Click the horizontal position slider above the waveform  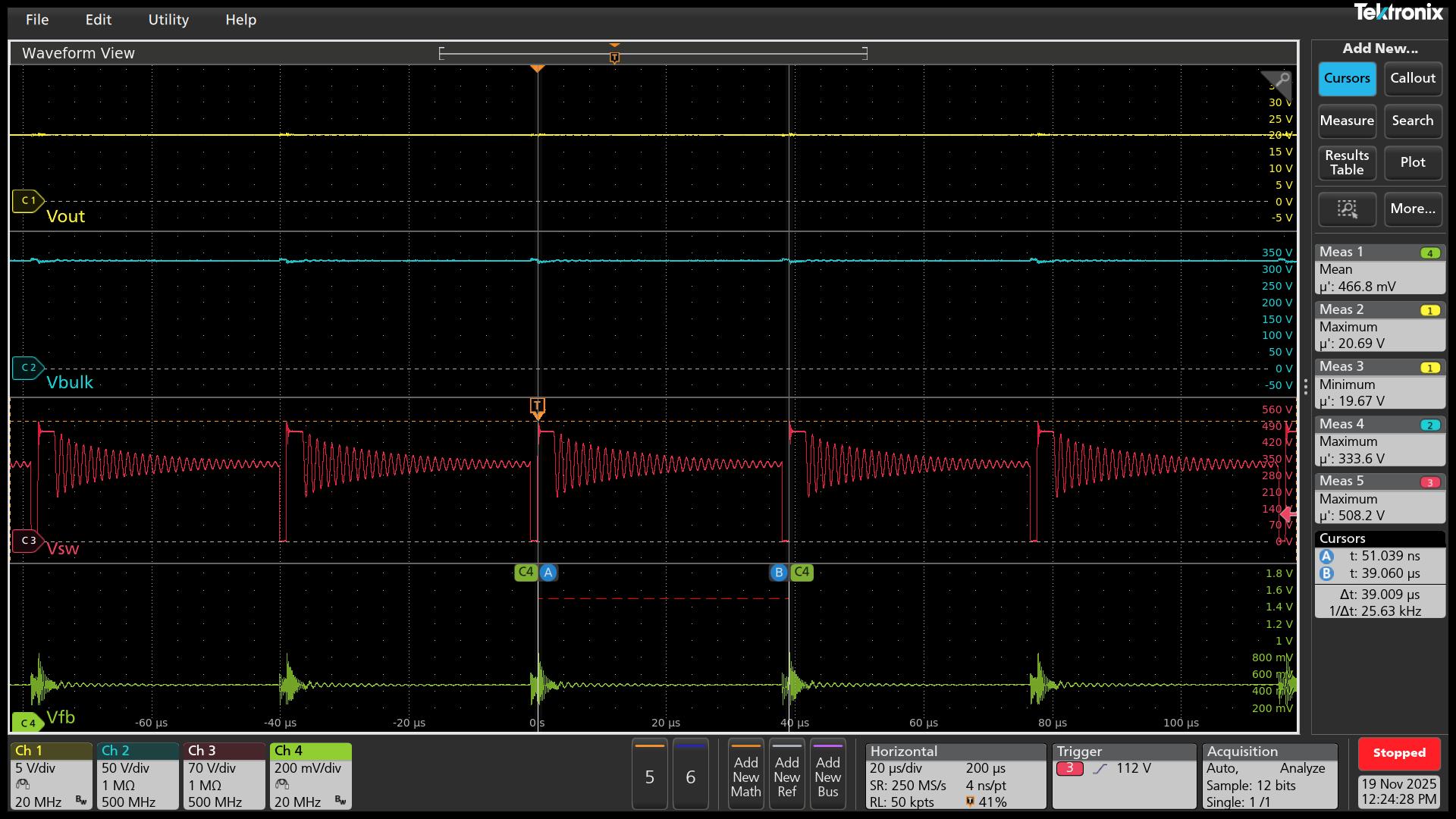click(x=614, y=52)
